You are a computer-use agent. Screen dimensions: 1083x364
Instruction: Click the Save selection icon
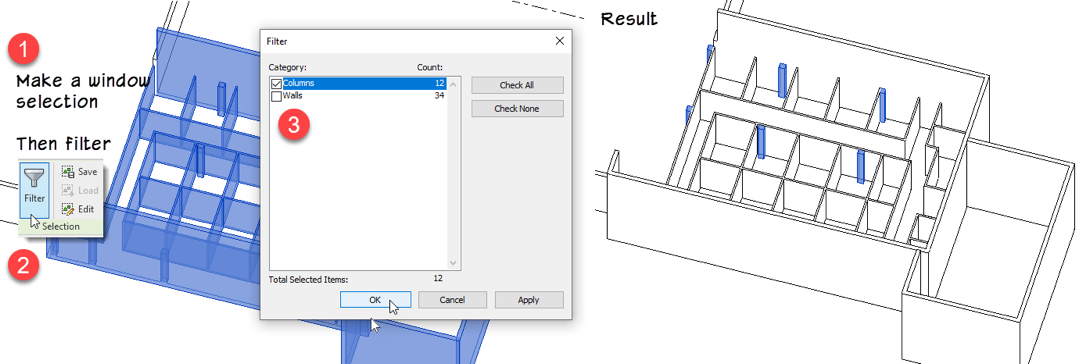click(x=67, y=171)
